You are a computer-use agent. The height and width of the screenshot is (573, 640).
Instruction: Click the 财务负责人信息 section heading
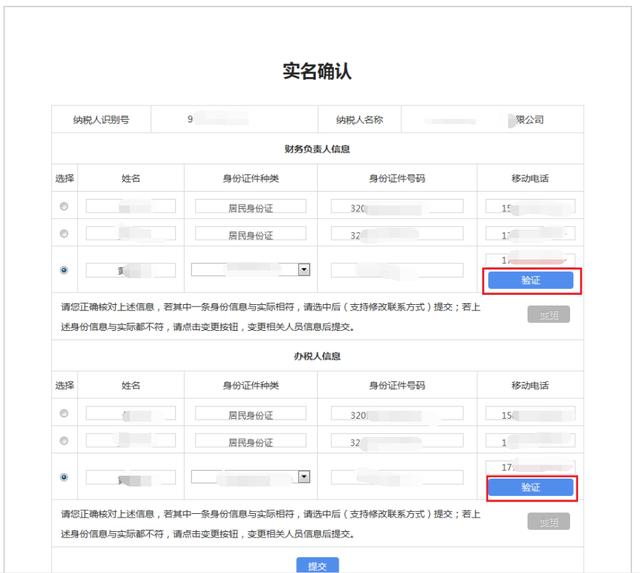point(317,149)
